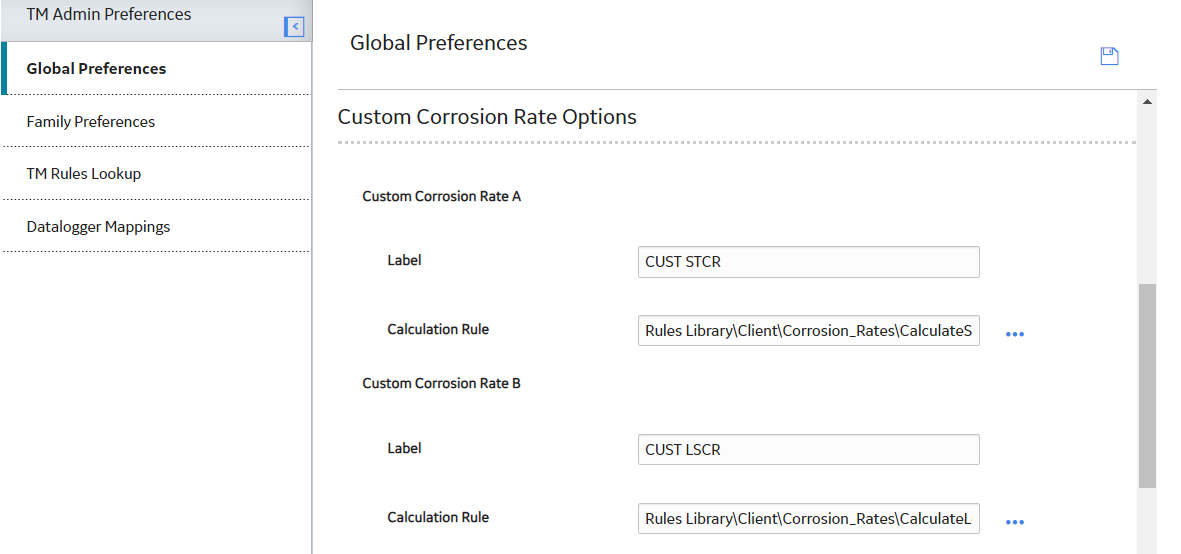Browse calculation rule for Custom Corrosion Rate B
The height and width of the screenshot is (554, 1181).
point(1015,522)
